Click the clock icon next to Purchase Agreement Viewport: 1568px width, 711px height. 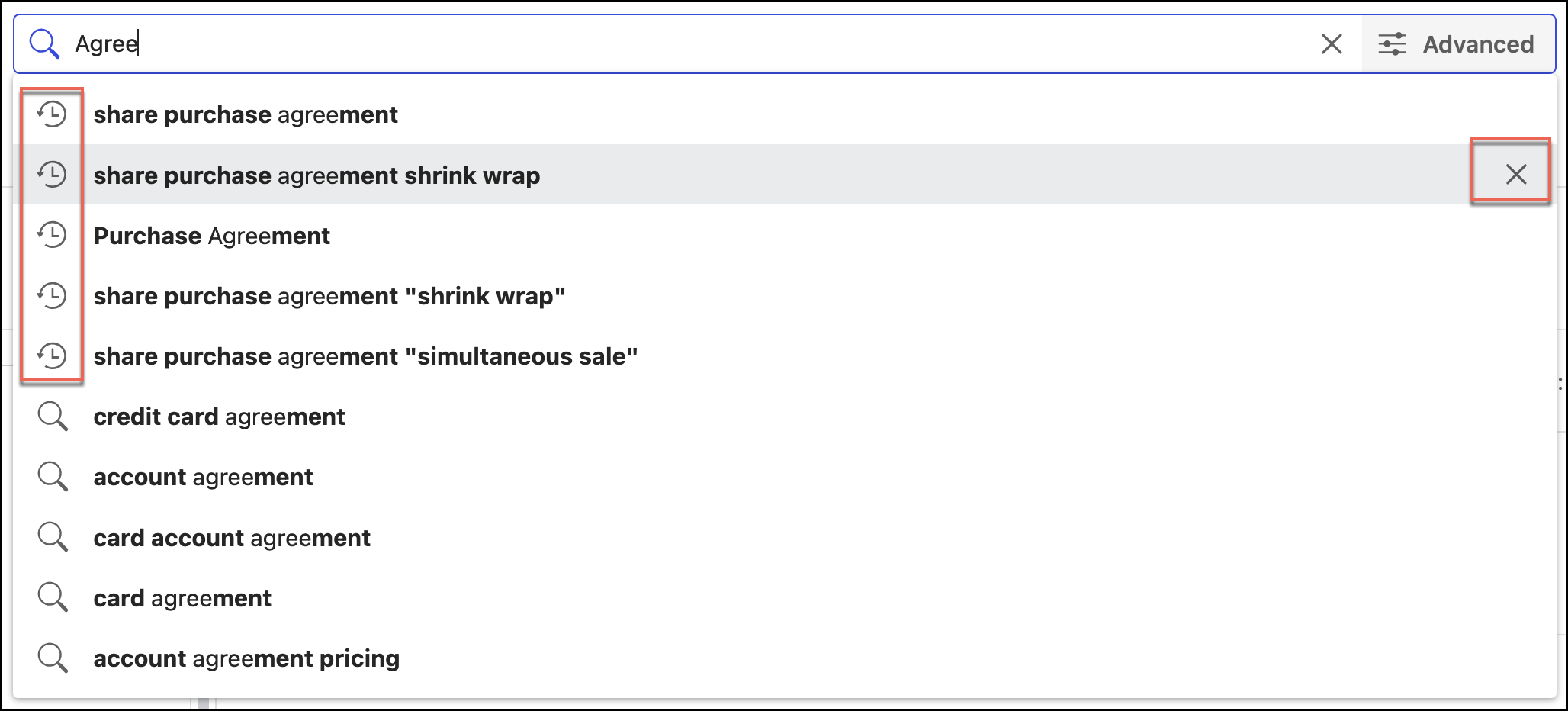coord(52,235)
